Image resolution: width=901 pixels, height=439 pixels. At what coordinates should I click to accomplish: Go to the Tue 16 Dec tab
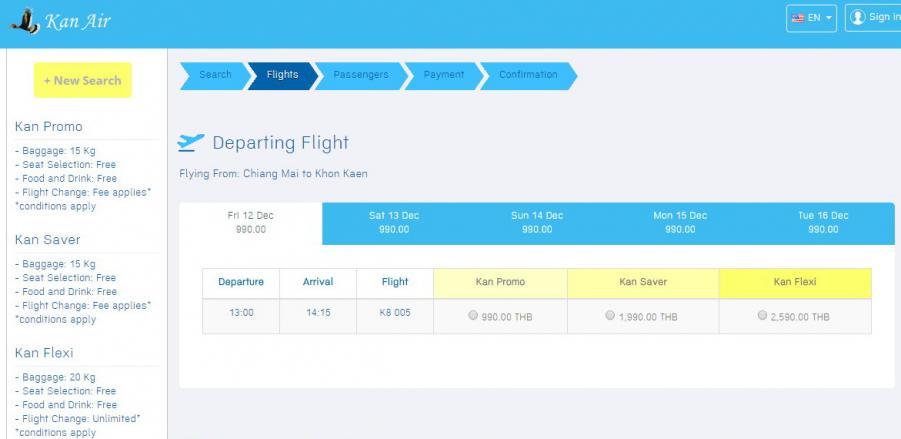[823, 222]
